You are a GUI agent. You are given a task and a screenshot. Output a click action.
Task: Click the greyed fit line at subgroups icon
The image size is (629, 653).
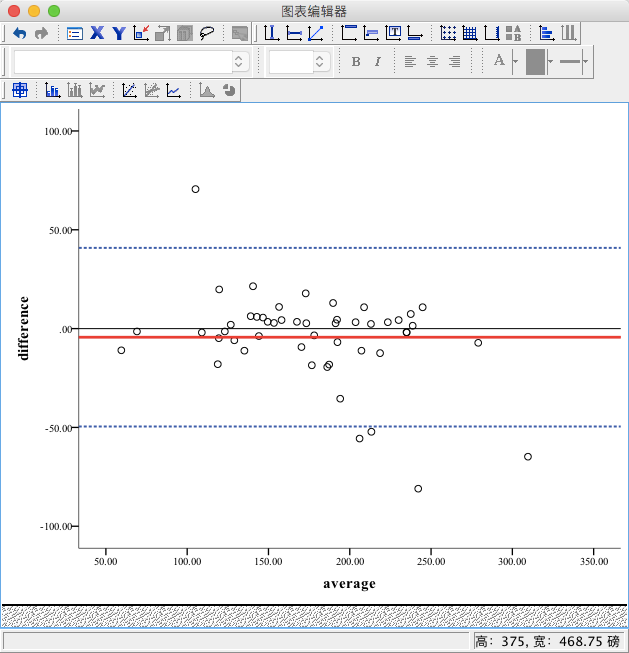[x=152, y=90]
